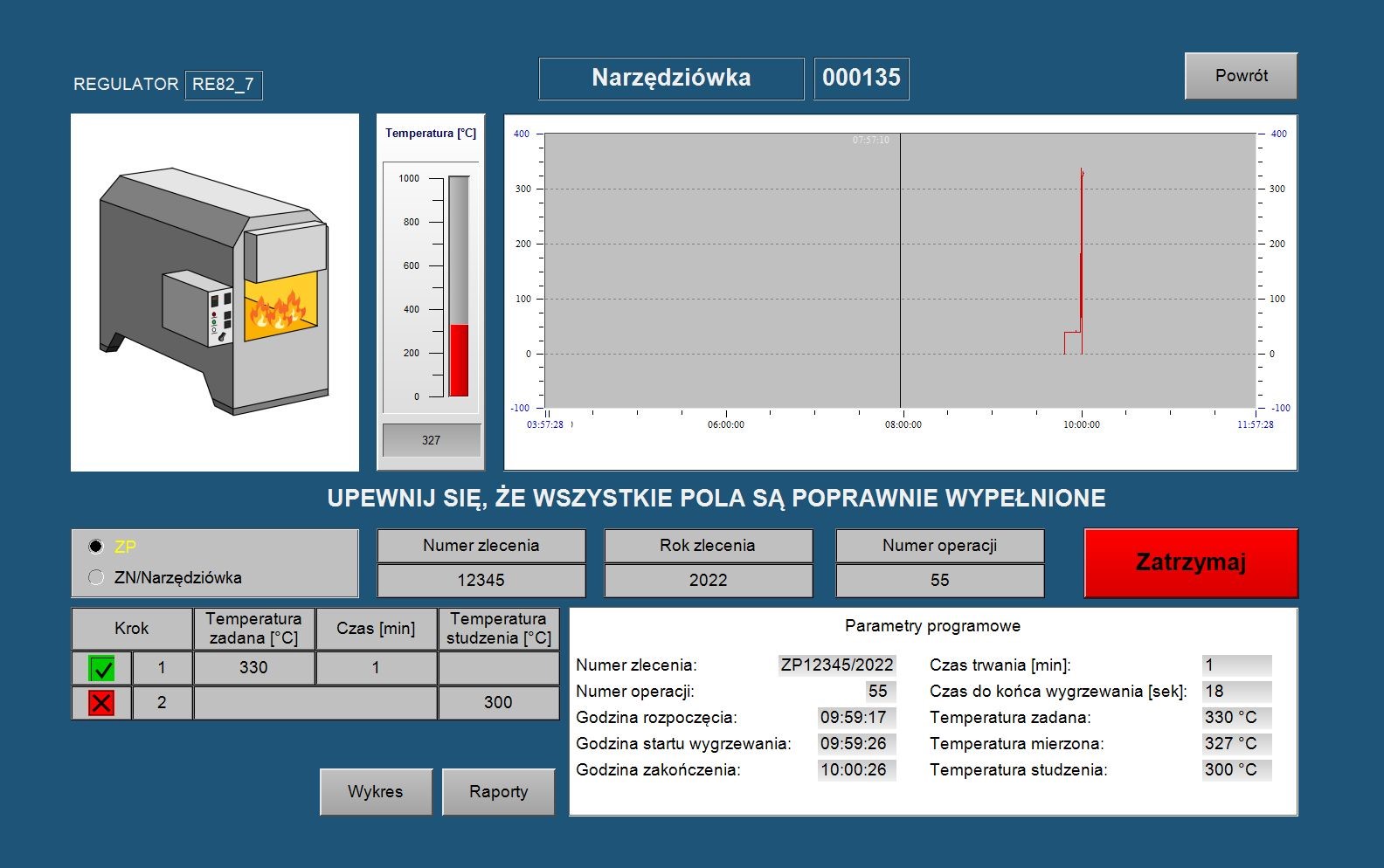Click the temperature readout showing 327

(x=432, y=440)
